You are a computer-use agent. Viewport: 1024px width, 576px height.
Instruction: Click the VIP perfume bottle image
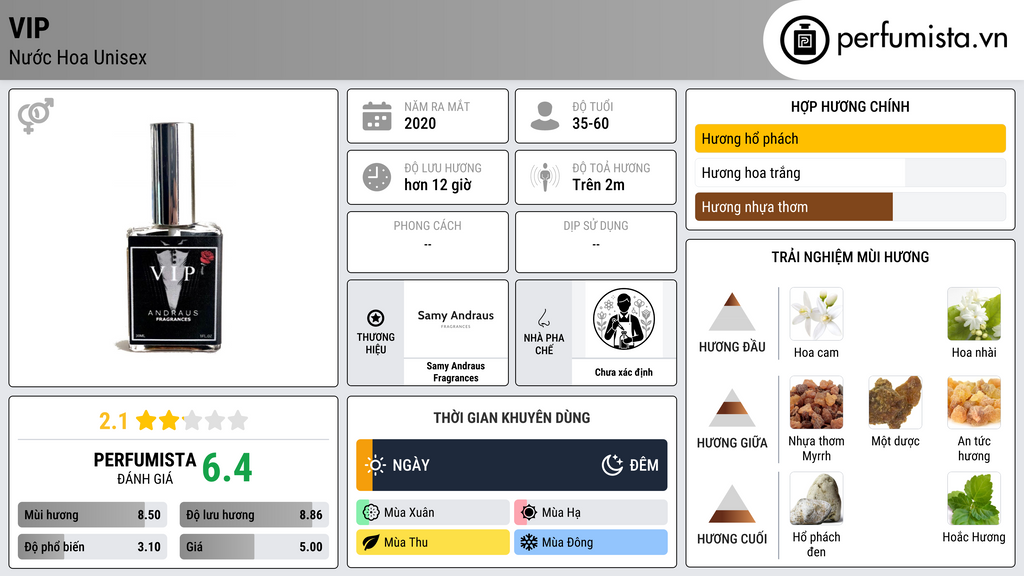click(x=174, y=237)
